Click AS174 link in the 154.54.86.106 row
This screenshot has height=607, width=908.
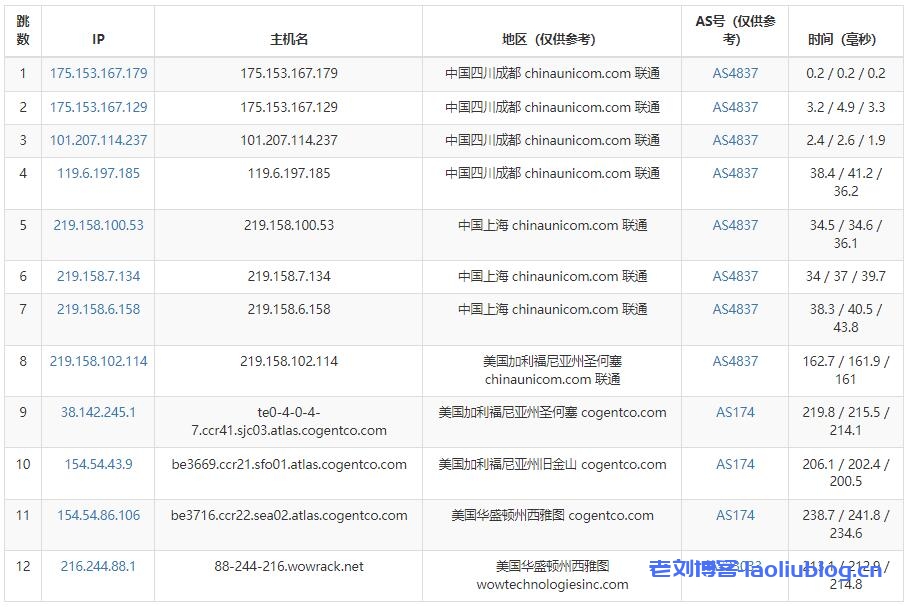tap(735, 515)
